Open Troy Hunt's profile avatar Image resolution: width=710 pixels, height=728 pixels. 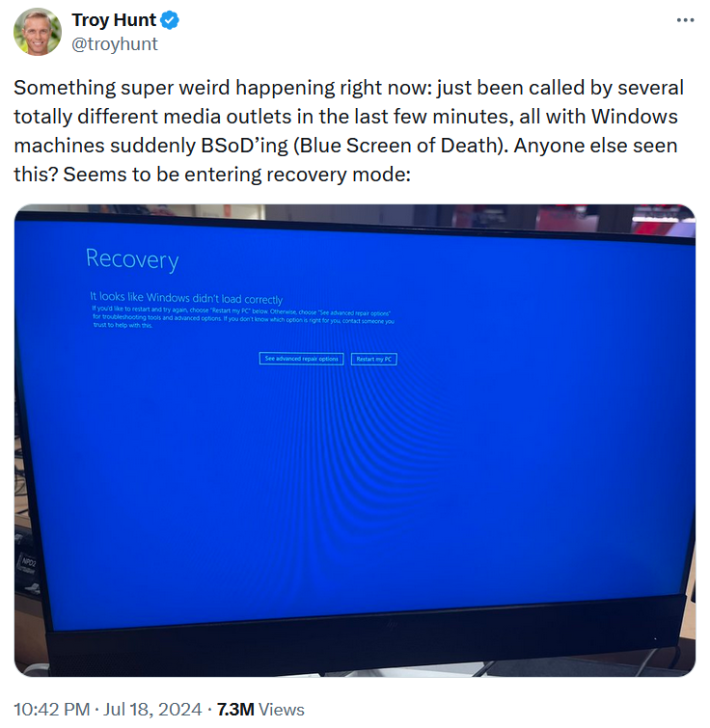(x=37, y=32)
